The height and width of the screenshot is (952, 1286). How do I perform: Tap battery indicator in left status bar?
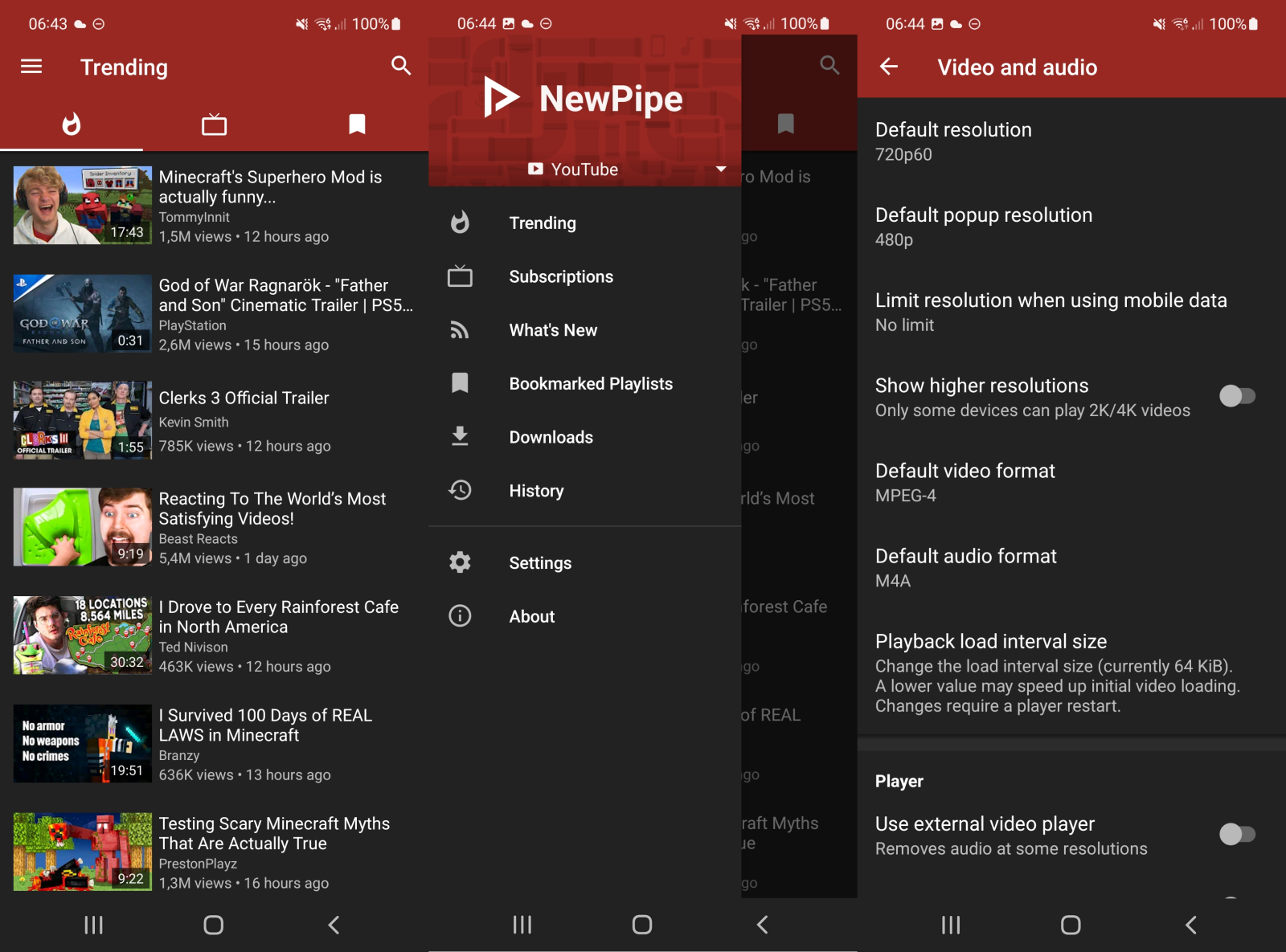[395, 24]
